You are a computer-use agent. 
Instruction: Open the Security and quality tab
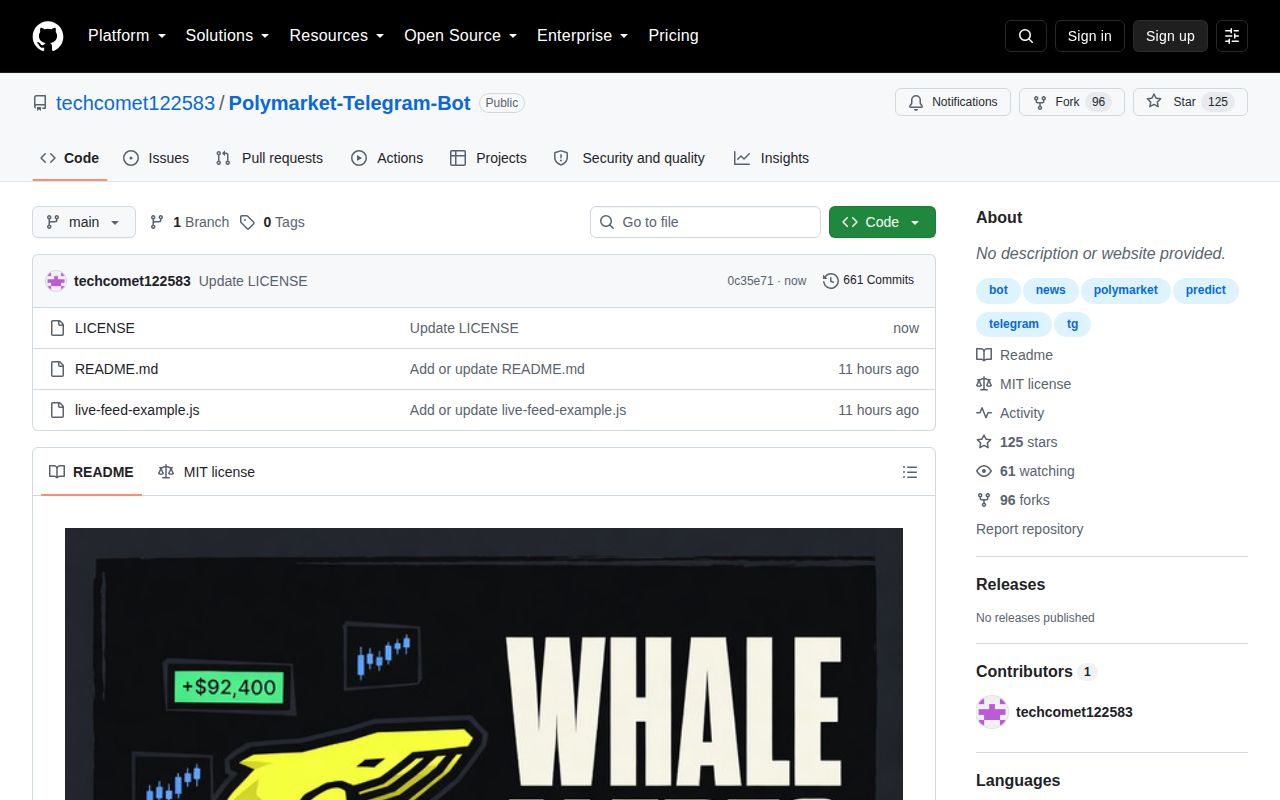[x=629, y=158]
